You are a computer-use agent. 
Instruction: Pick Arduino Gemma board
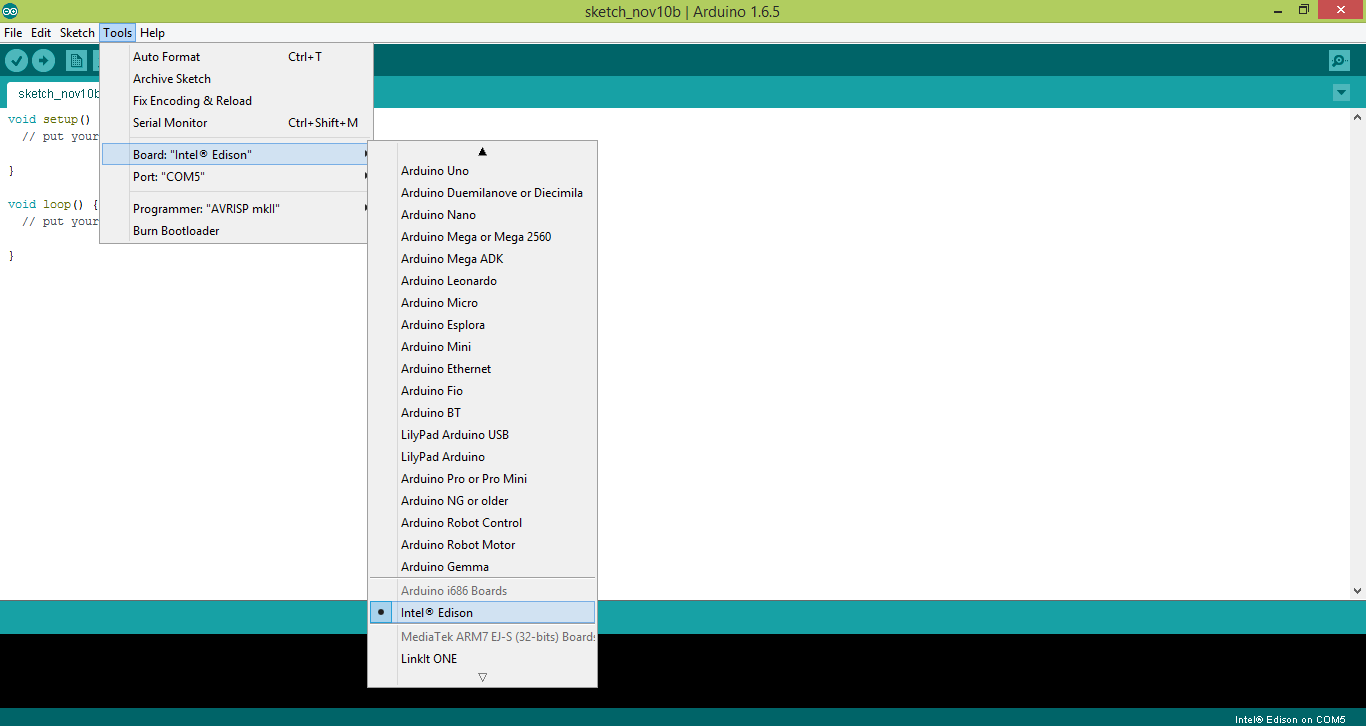(x=482, y=567)
